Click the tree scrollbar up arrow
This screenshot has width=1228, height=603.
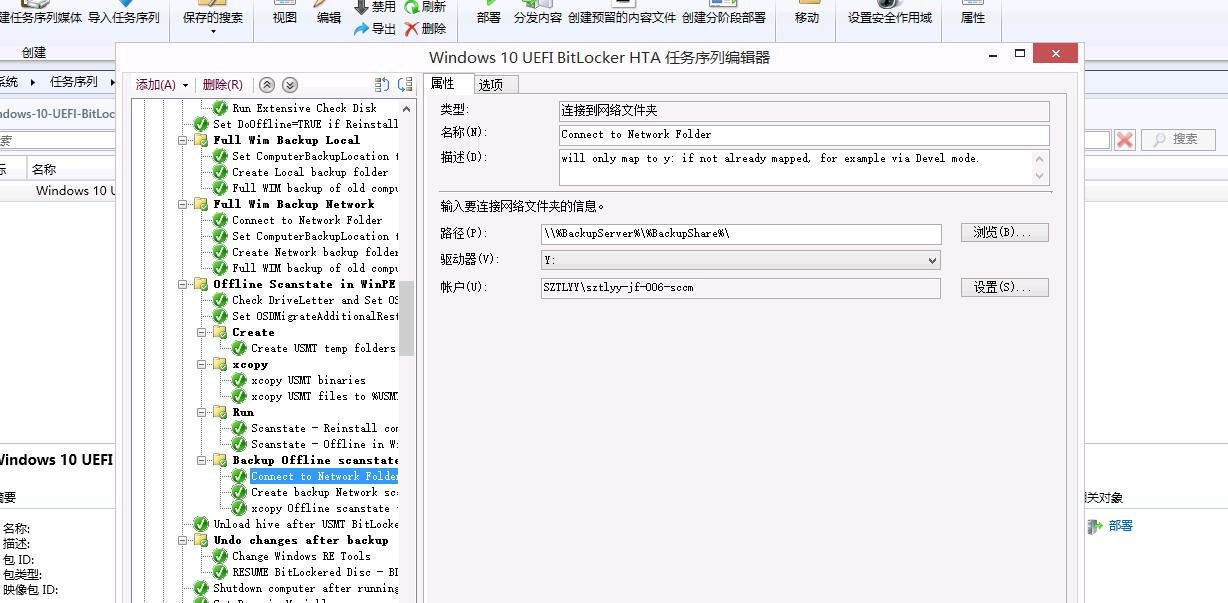[406, 108]
